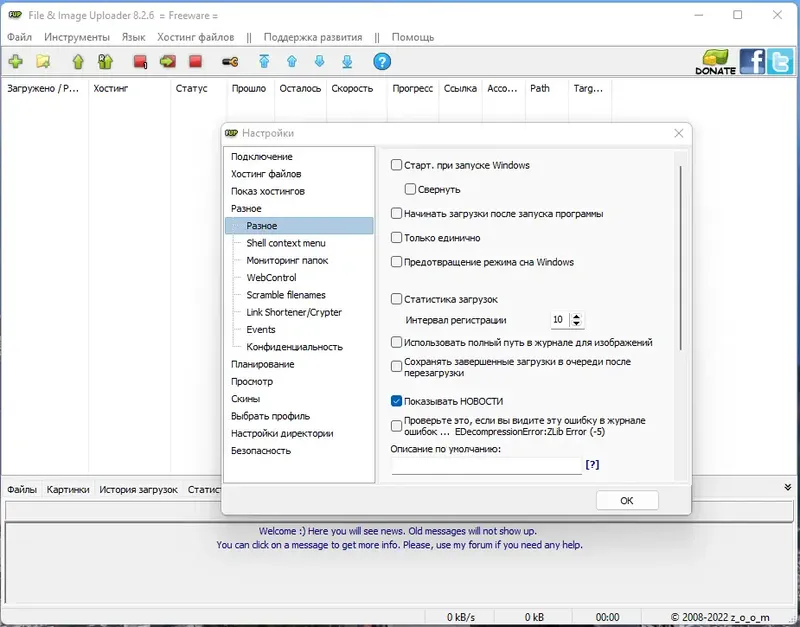Click the move up blue arrow icon
The height and width of the screenshot is (627, 800).
click(292, 62)
